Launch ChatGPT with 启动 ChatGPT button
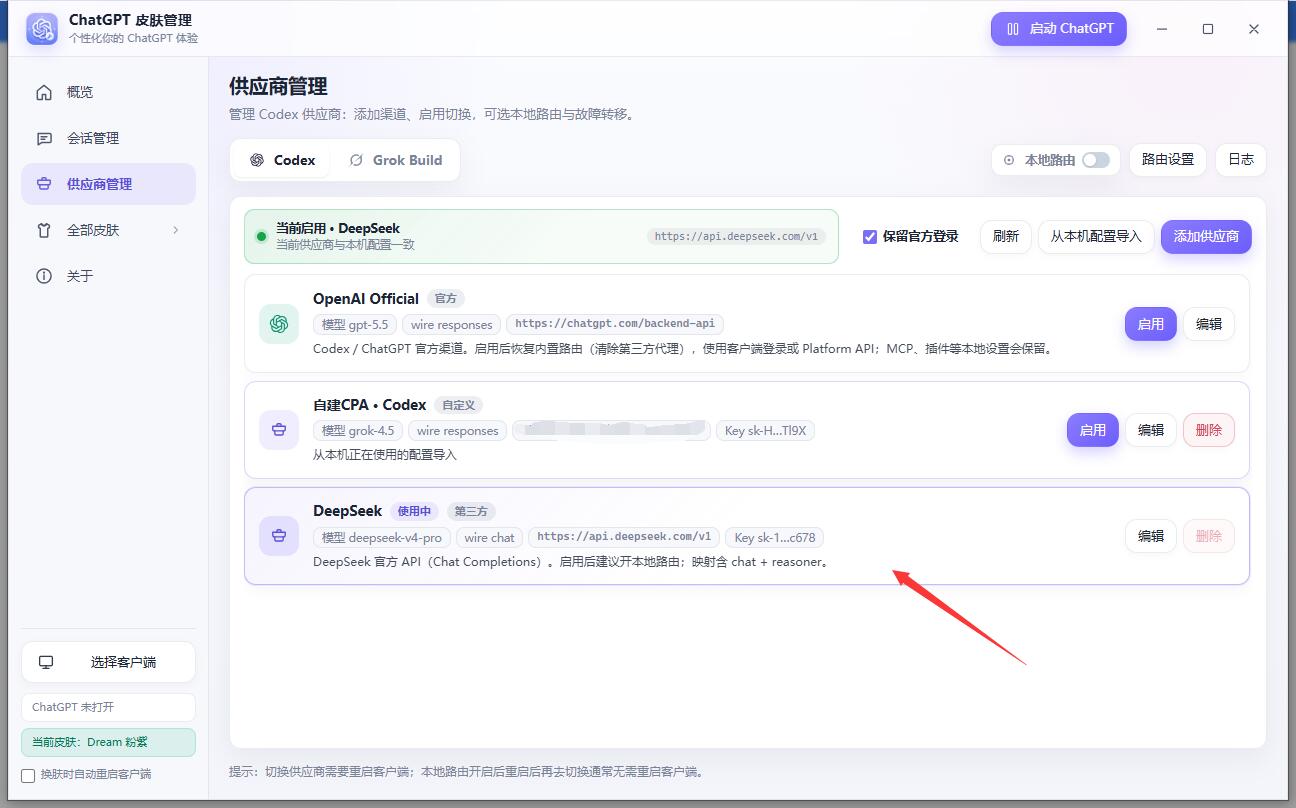The width and height of the screenshot is (1296, 808). [1059, 29]
